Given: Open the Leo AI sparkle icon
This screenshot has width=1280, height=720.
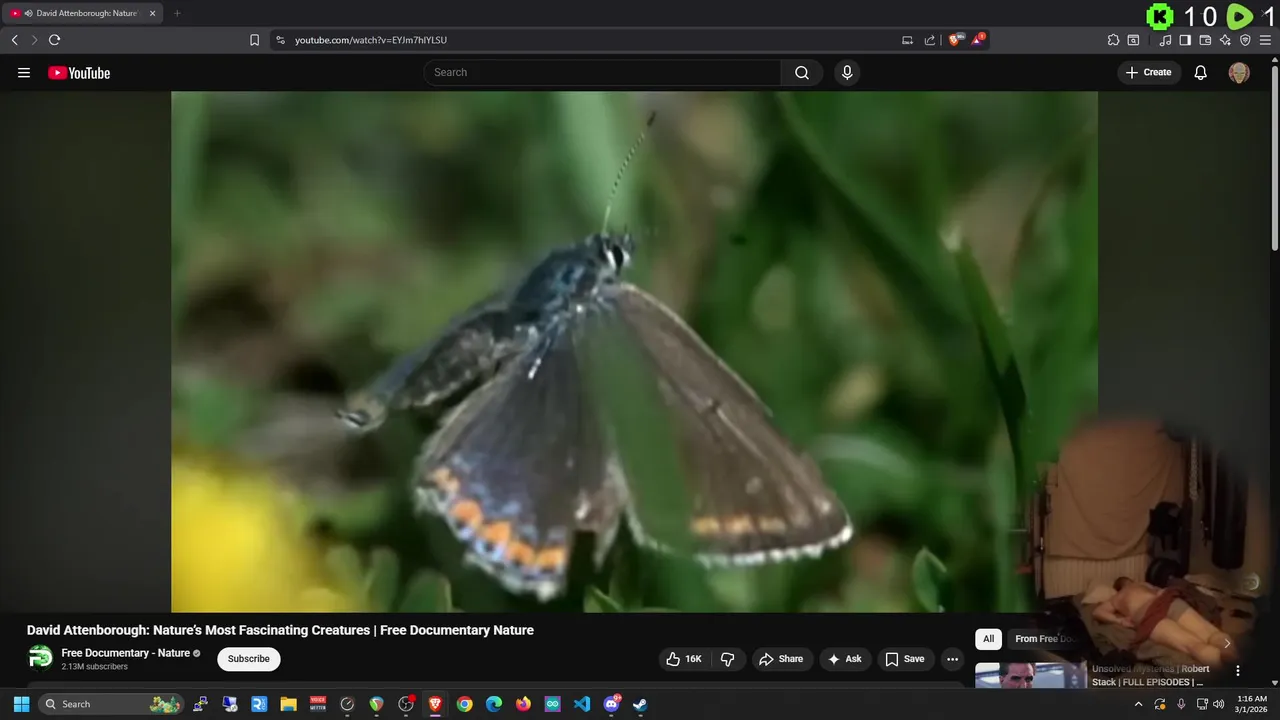Looking at the screenshot, I should coord(1225,40).
